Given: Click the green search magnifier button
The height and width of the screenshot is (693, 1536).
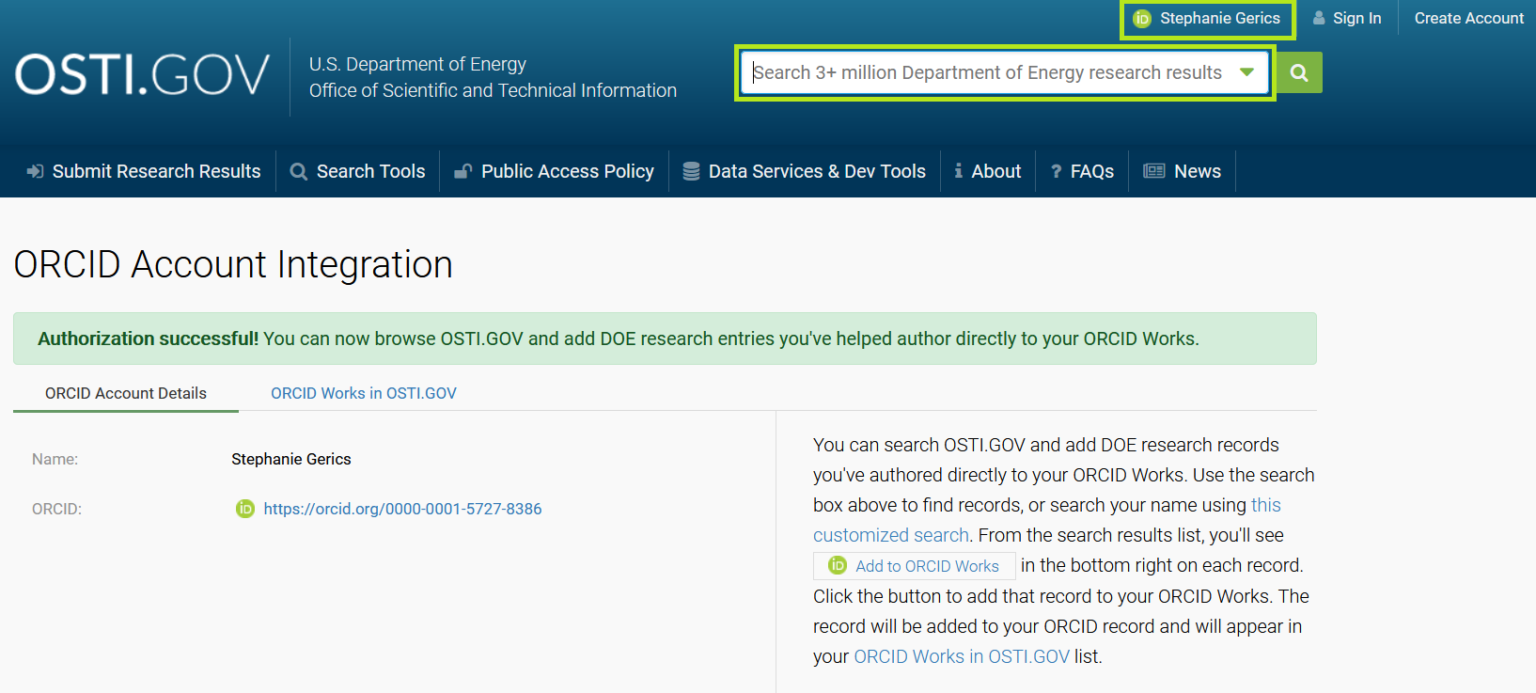Looking at the screenshot, I should [x=1299, y=73].
